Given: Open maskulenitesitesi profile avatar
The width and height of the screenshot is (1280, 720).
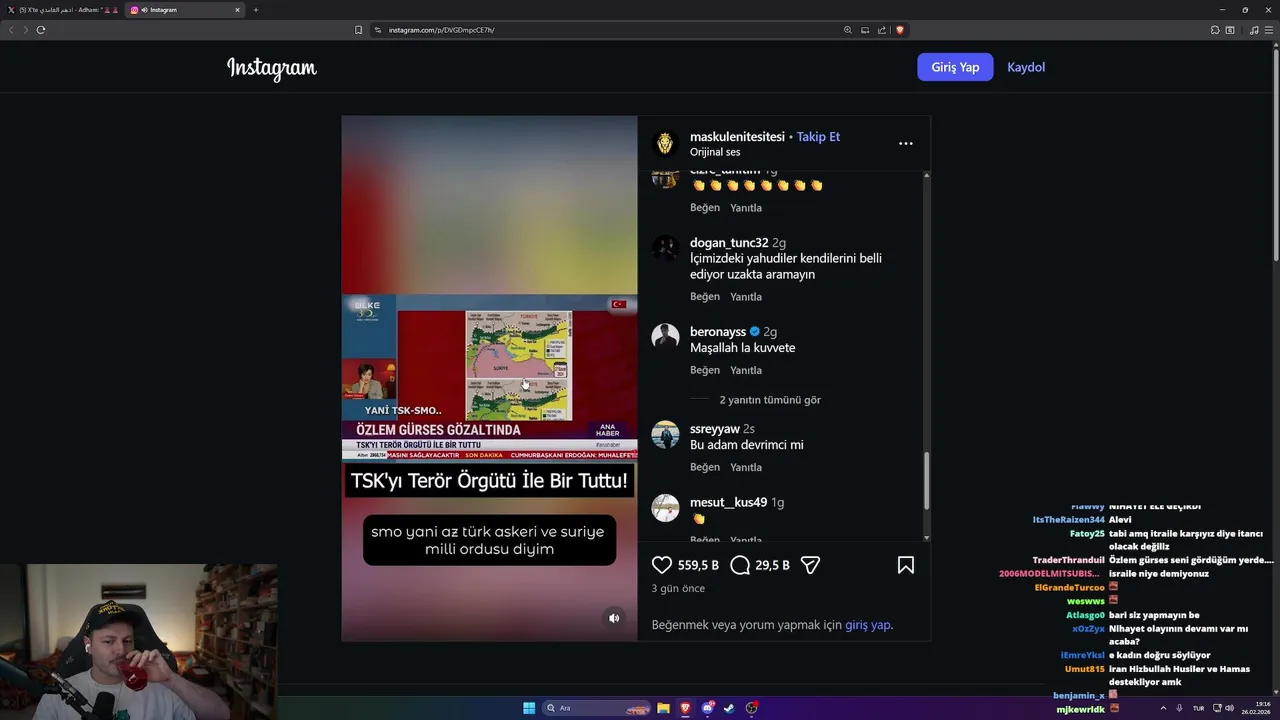Looking at the screenshot, I should point(665,144).
